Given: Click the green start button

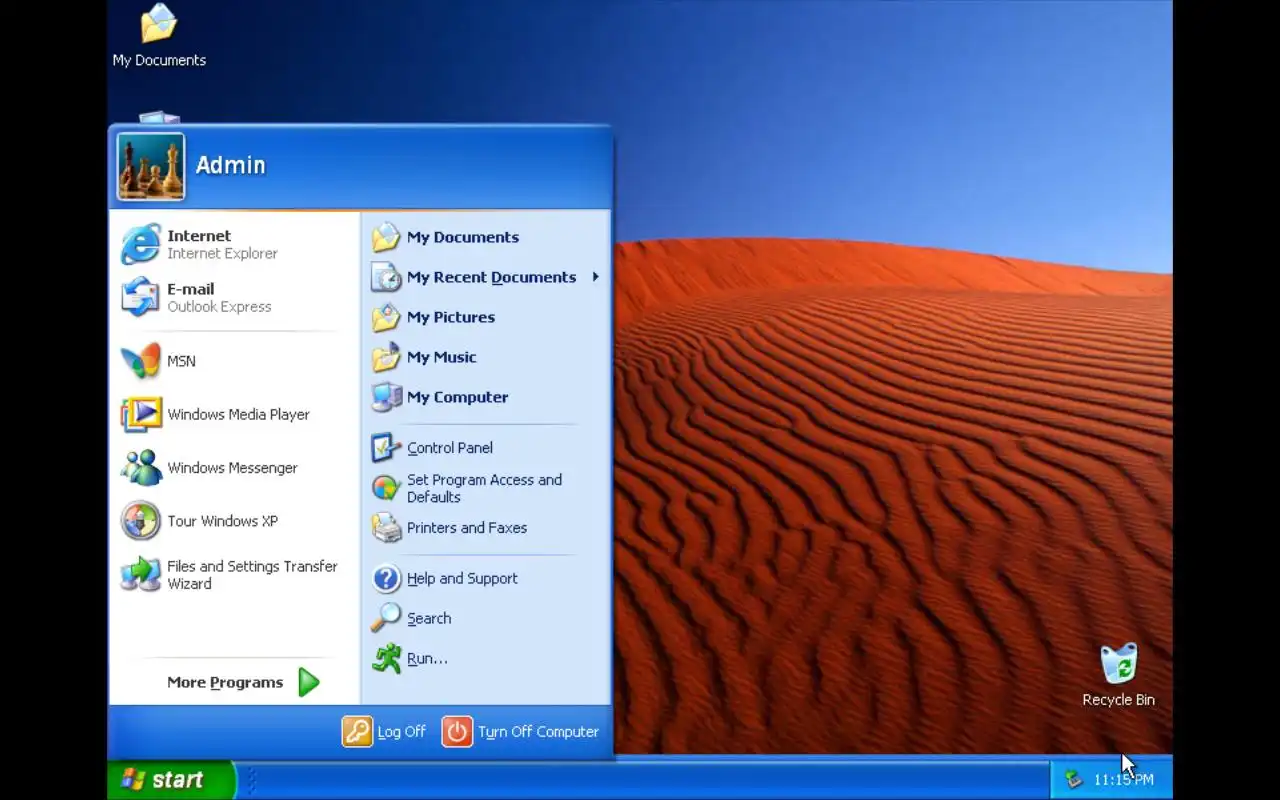Looking at the screenshot, I should click(x=171, y=780).
